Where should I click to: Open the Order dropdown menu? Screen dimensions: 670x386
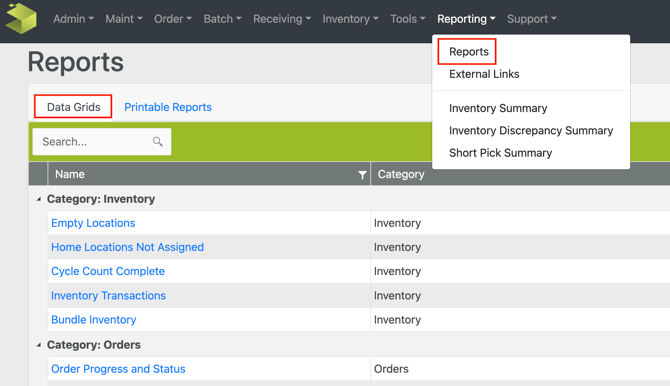click(173, 19)
